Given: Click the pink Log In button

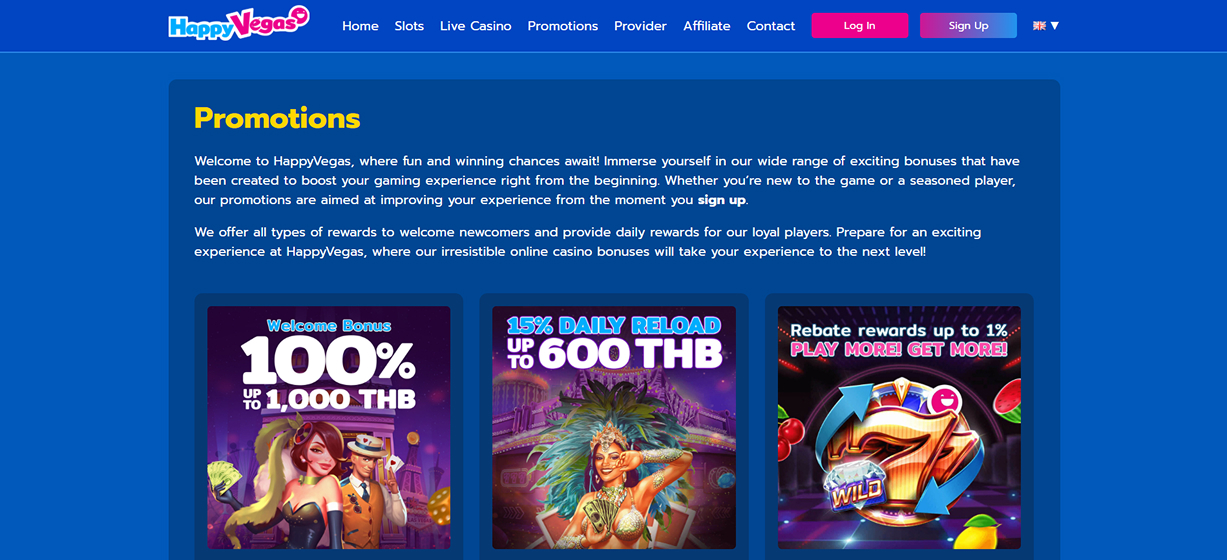Looking at the screenshot, I should coord(860,25).
